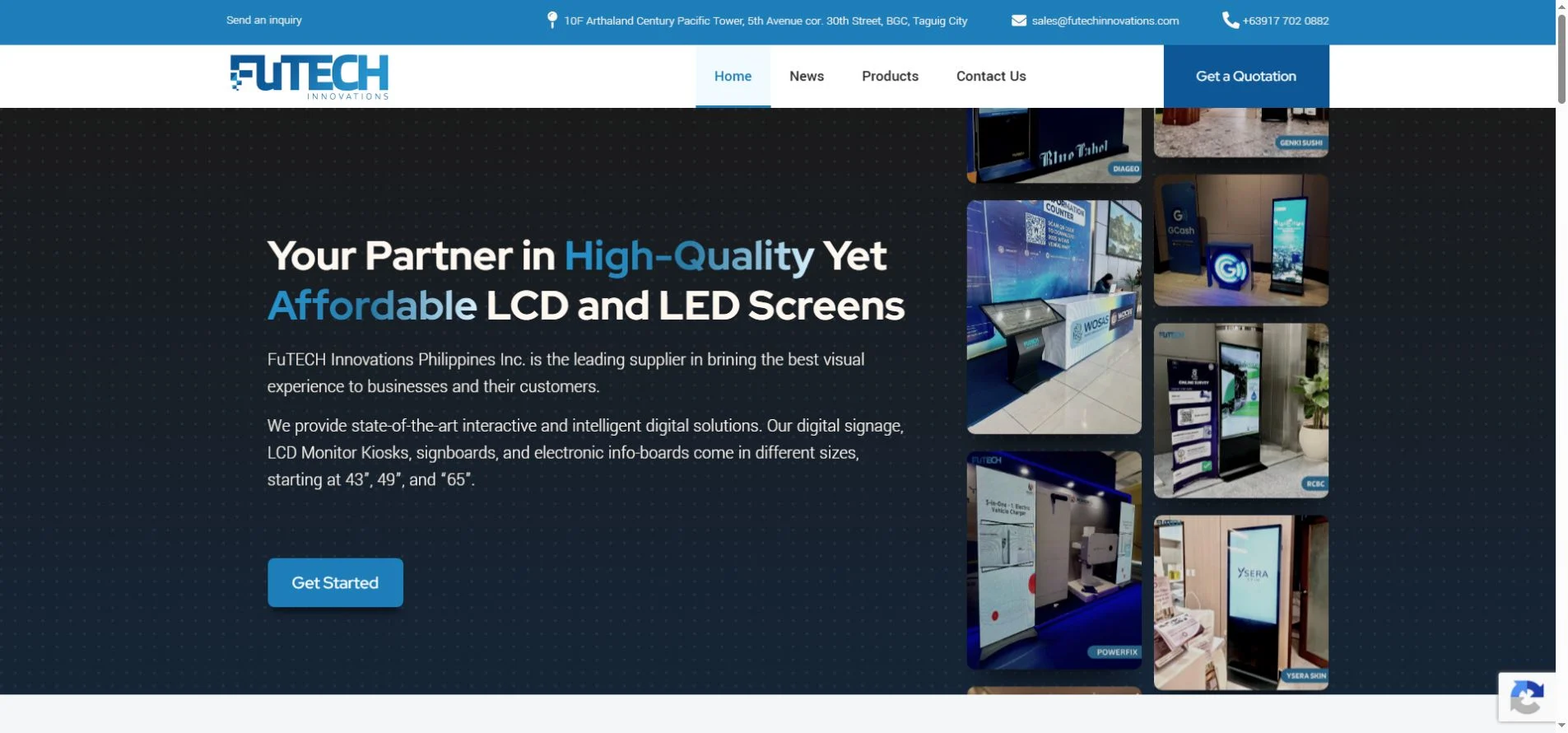Open the reCAPTCHA badge
1568x733 pixels.
1527,698
